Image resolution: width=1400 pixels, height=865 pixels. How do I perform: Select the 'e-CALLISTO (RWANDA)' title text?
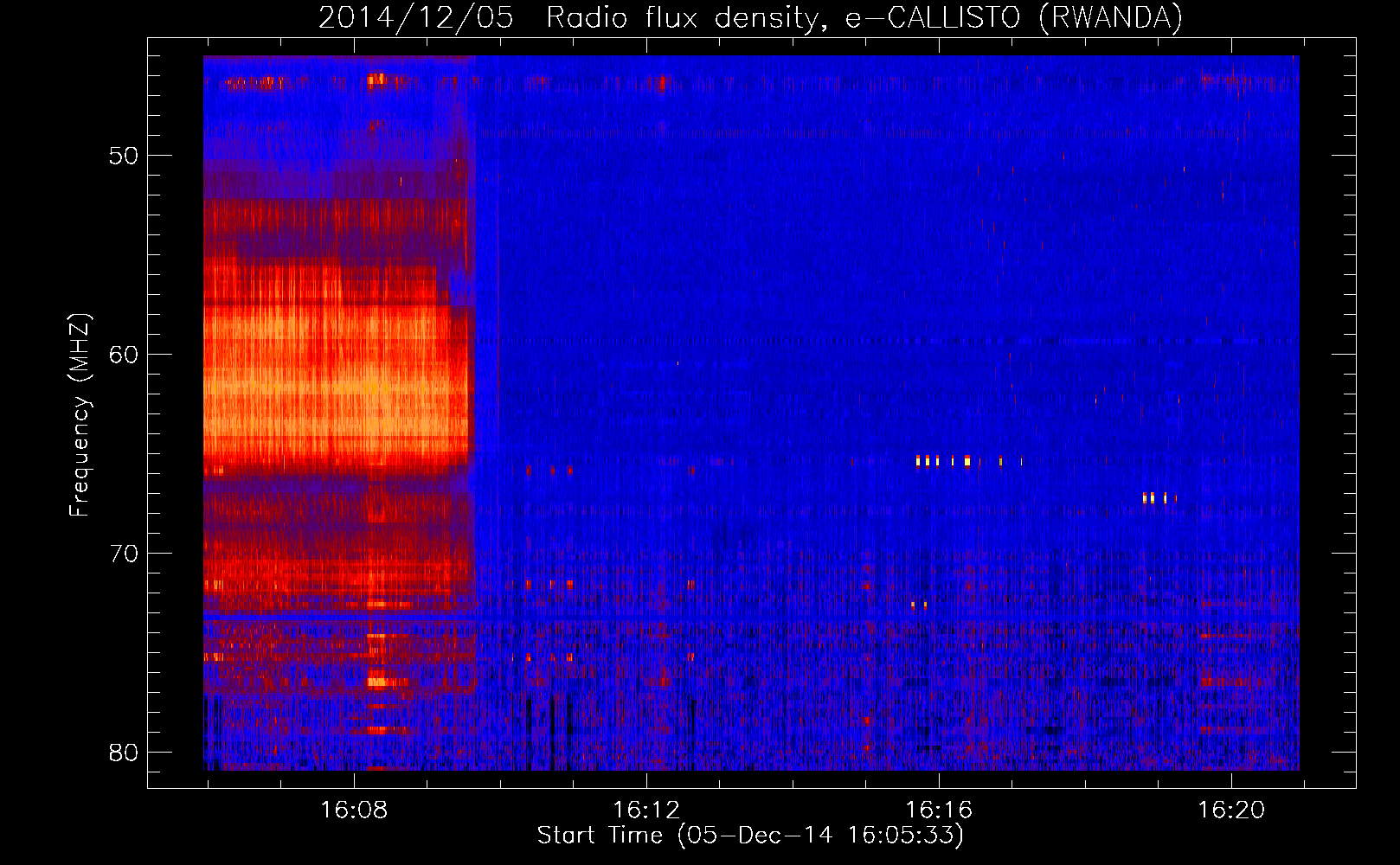pyautogui.click(x=1014, y=17)
